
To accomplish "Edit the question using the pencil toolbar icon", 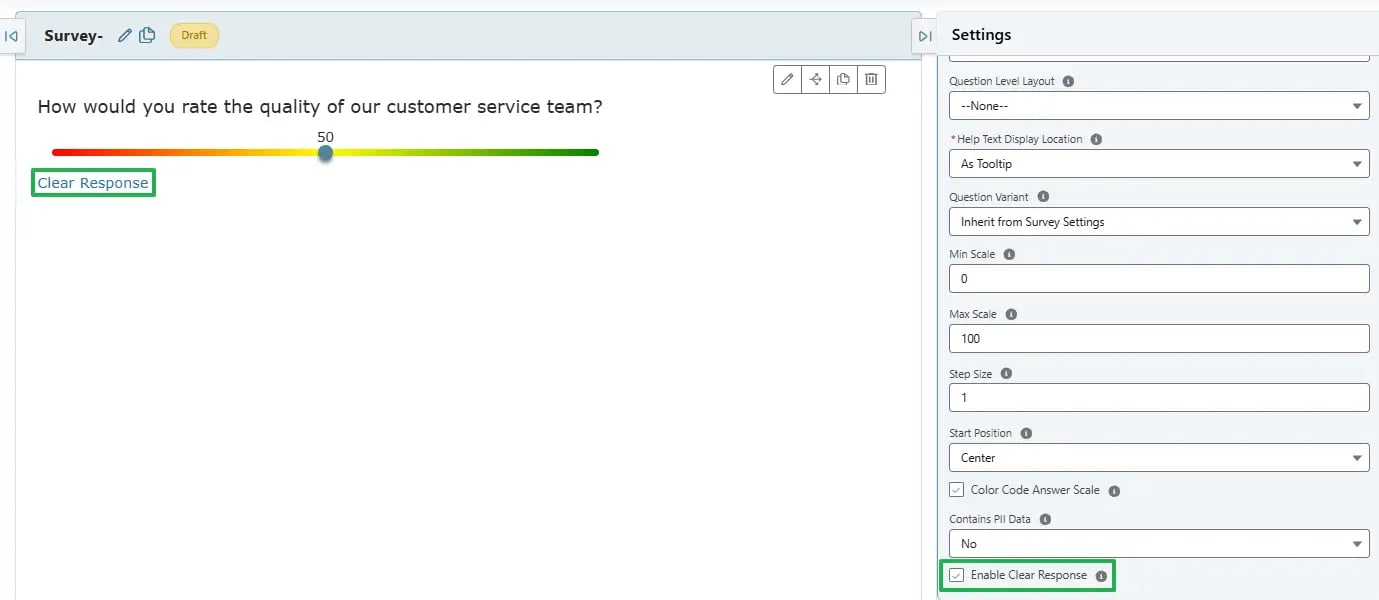I will [788, 80].
